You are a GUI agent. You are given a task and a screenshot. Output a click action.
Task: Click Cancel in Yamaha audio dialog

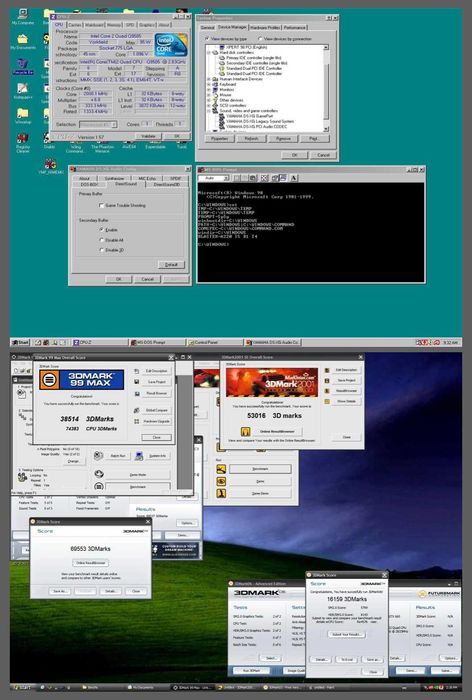[147, 279]
